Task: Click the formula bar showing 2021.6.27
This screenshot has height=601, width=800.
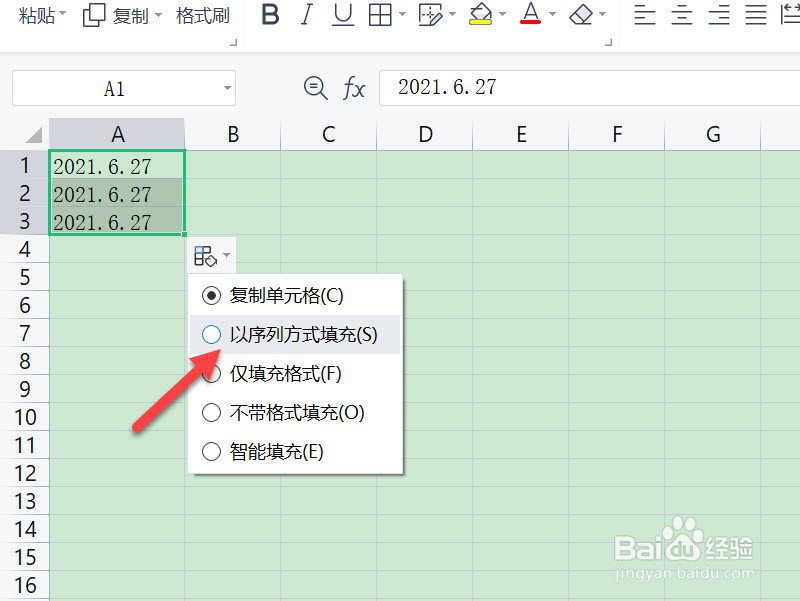Action: (589, 88)
